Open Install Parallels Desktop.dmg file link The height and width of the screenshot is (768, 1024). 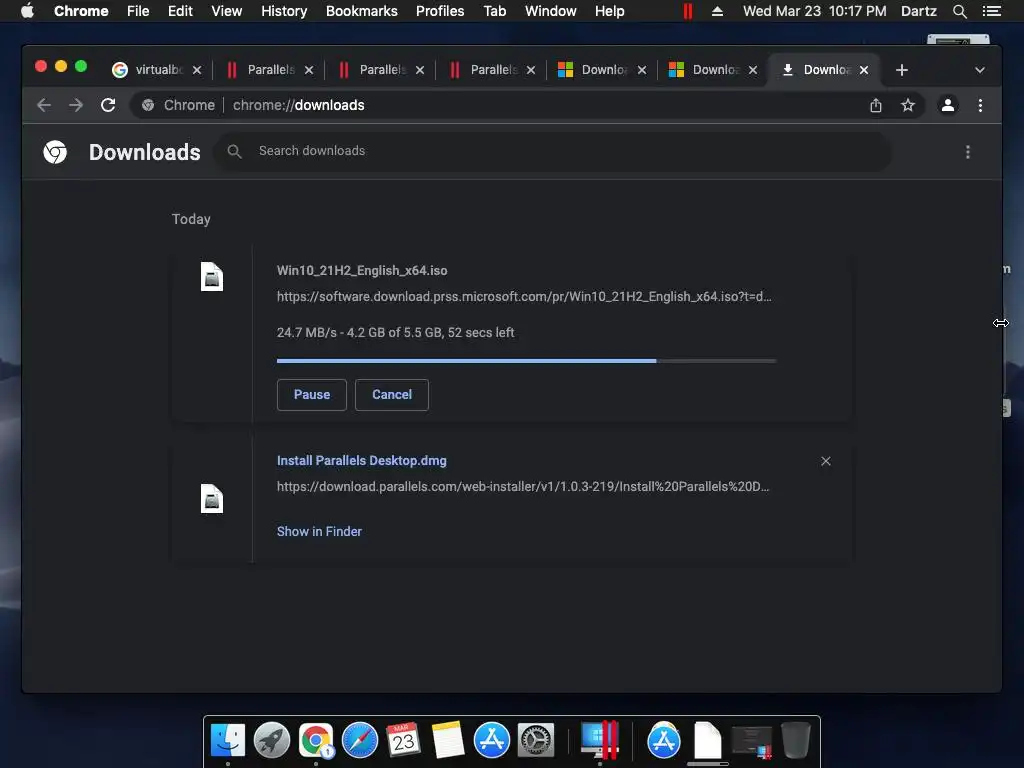pos(362,460)
